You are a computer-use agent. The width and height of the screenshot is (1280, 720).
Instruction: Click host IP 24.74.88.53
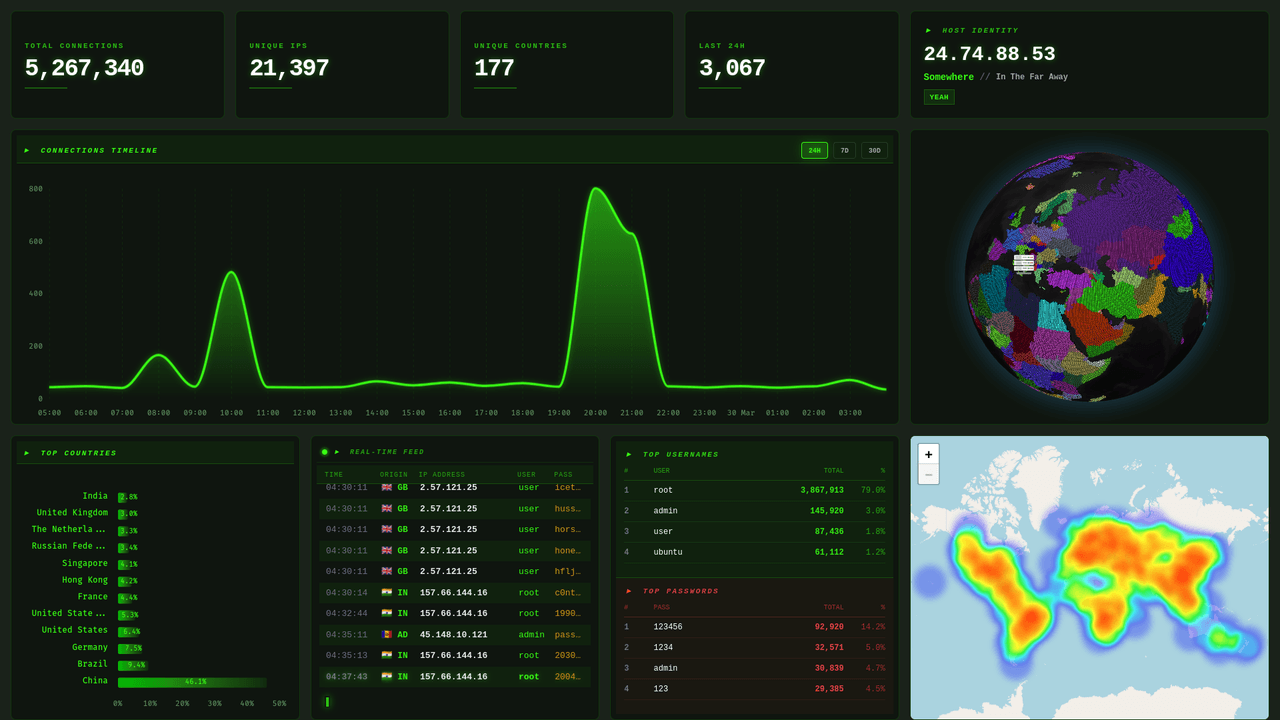click(x=989, y=54)
